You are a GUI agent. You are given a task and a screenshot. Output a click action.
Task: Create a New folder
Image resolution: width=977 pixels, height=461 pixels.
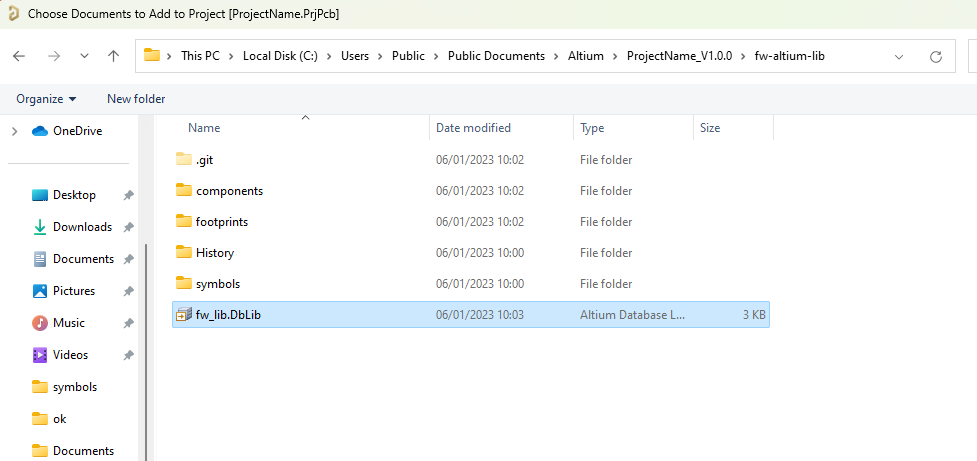coord(136,98)
